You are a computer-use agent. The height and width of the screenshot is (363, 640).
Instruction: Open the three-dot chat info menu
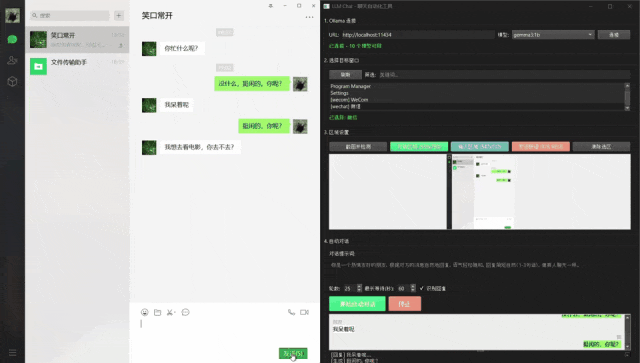click(x=309, y=17)
